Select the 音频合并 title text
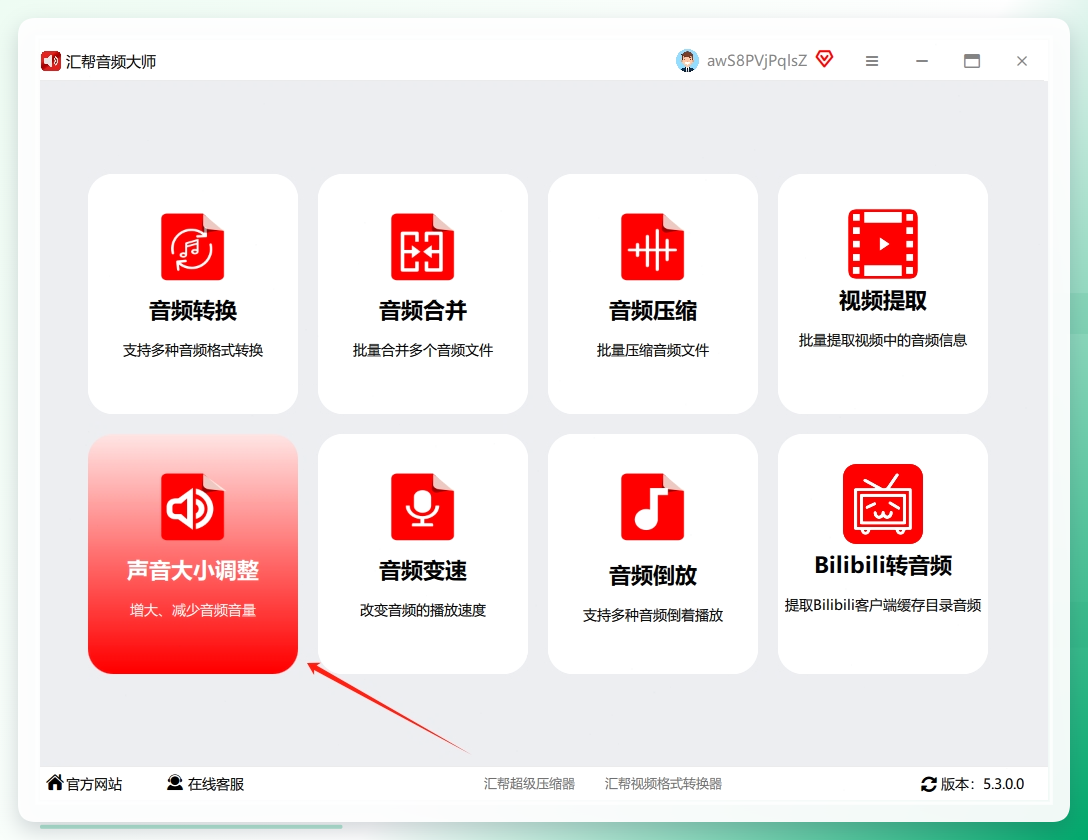The image size is (1088, 840). click(x=423, y=311)
